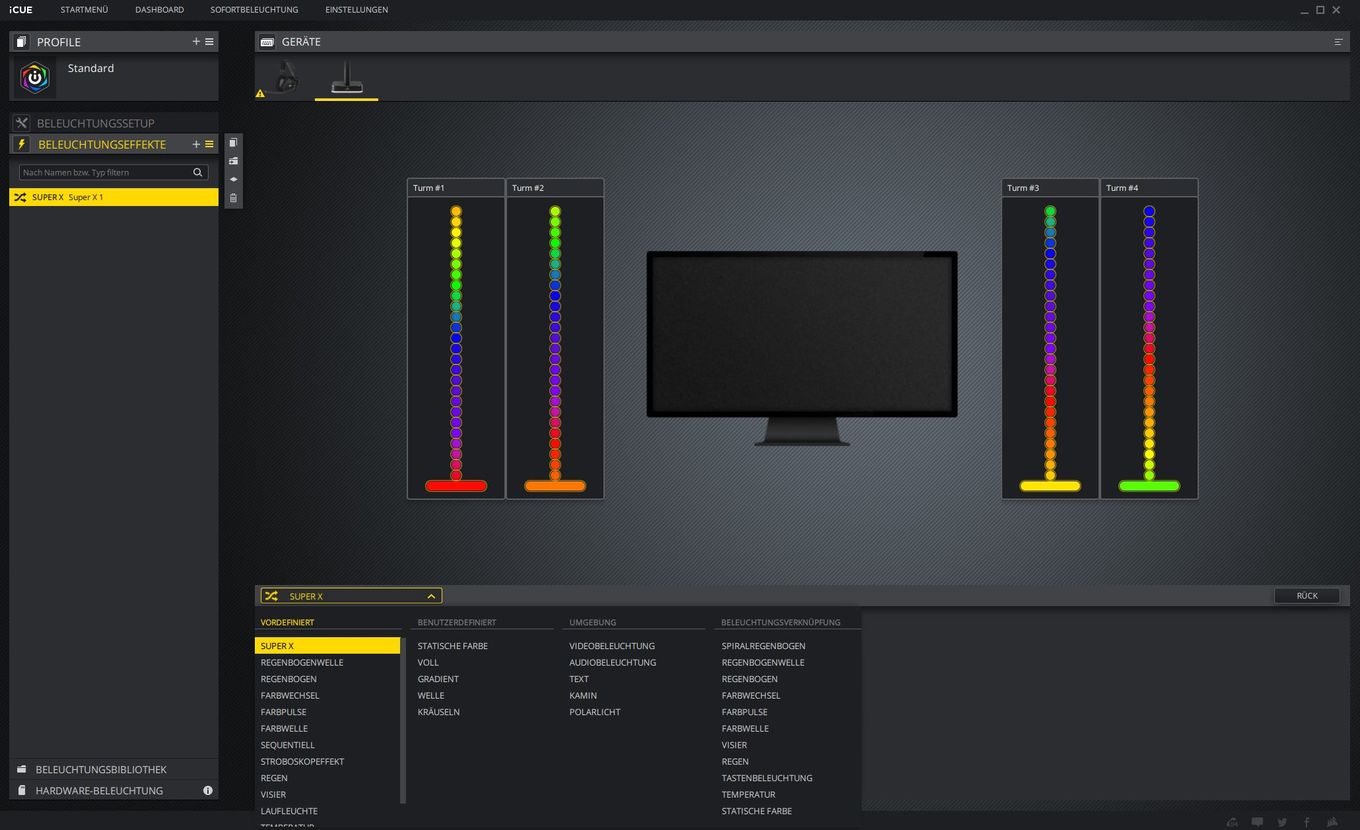The width and height of the screenshot is (1360, 830).
Task: Choose Tastenbeleuchtung in Beleuchtungsverknüpfung list
Action: pyautogui.click(x=767, y=778)
